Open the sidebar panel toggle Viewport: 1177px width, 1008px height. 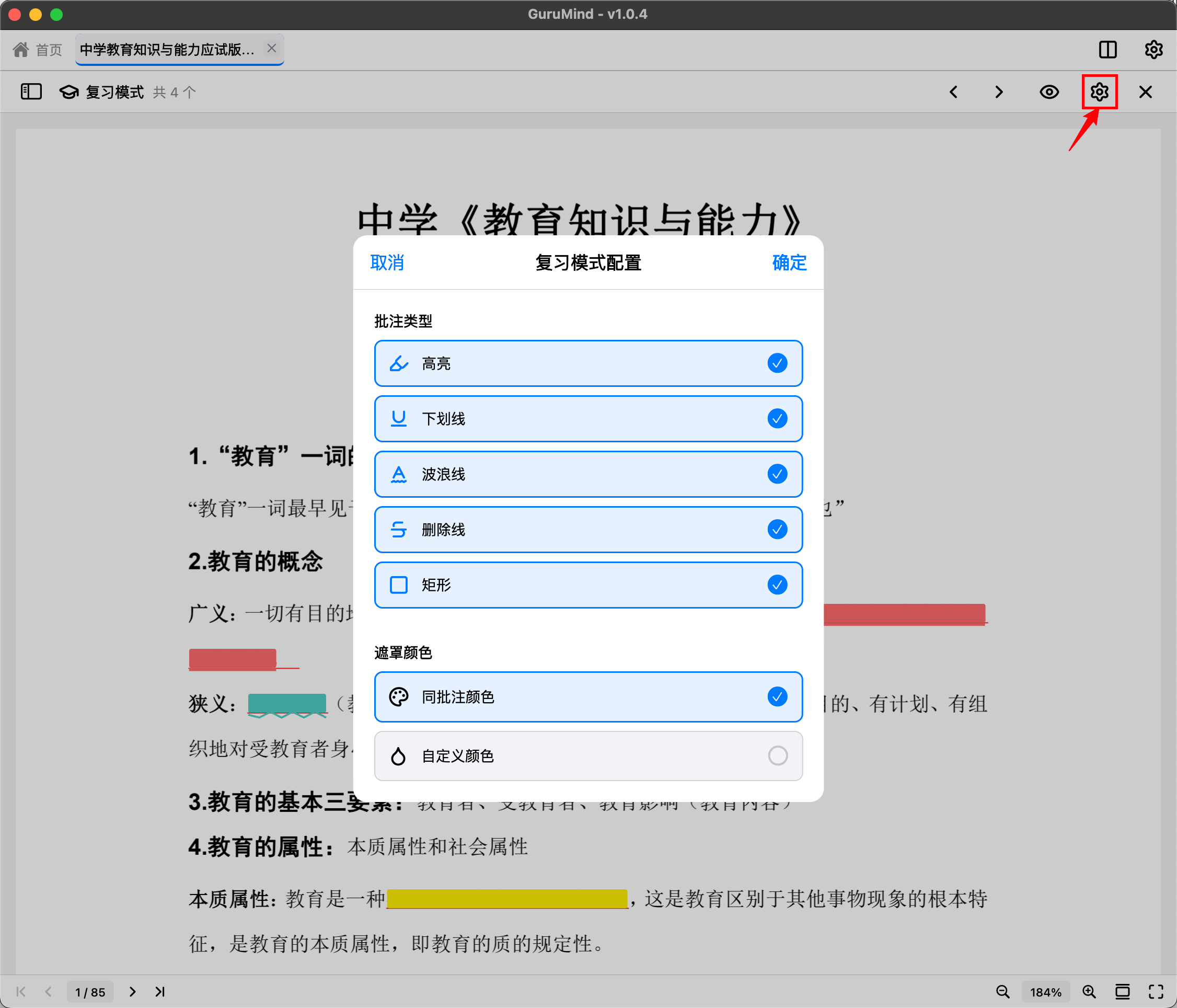[x=31, y=91]
